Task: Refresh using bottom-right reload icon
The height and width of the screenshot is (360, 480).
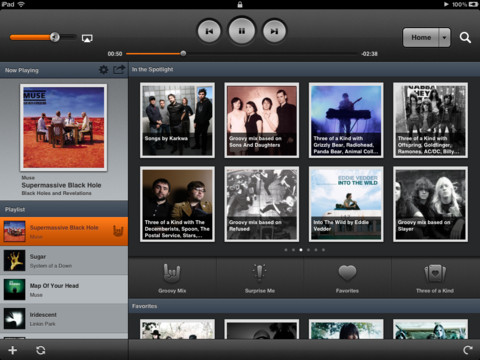Action: click(468, 350)
